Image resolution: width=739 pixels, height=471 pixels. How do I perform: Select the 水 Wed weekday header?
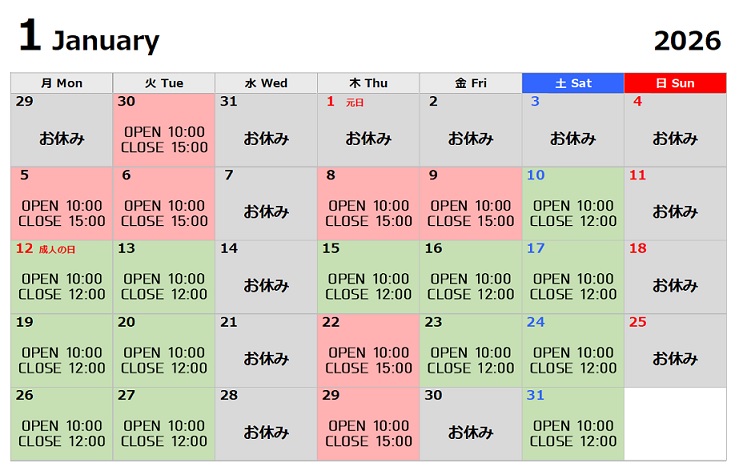point(266,83)
